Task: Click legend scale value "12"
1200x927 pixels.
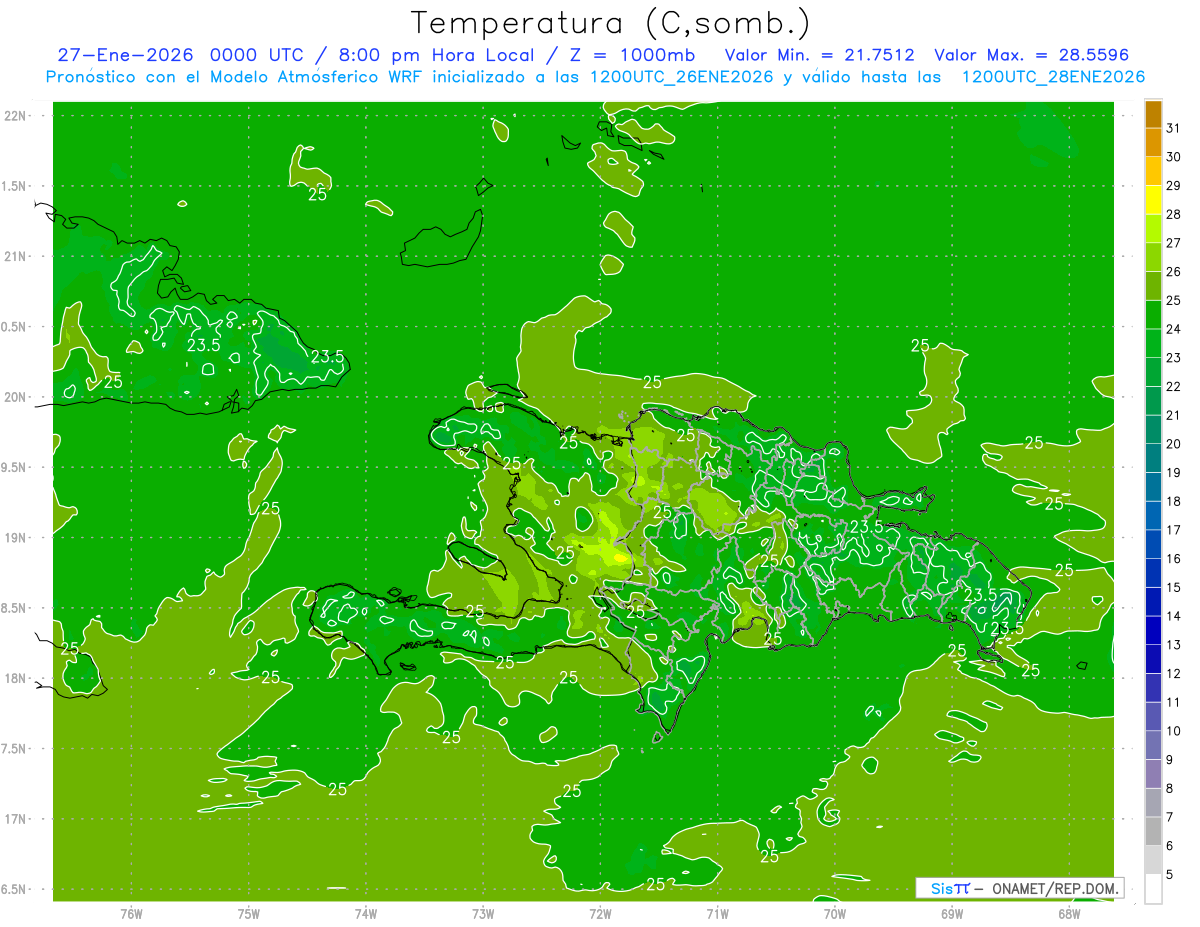Action: (1174, 674)
